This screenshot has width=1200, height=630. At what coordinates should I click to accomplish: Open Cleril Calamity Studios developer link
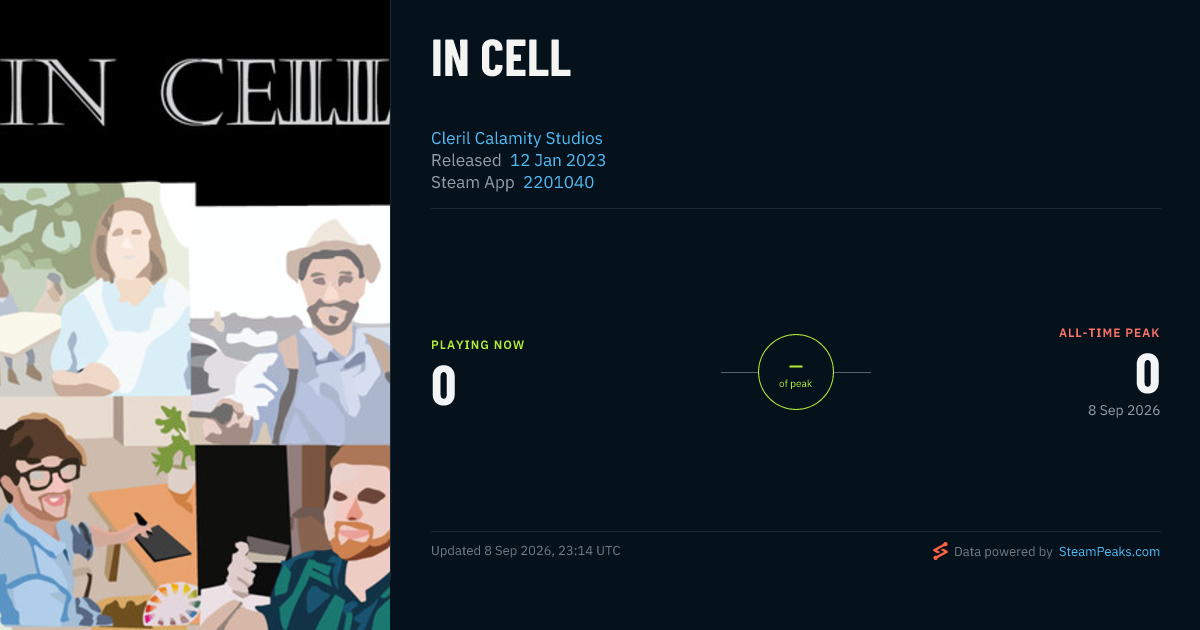tap(517, 138)
